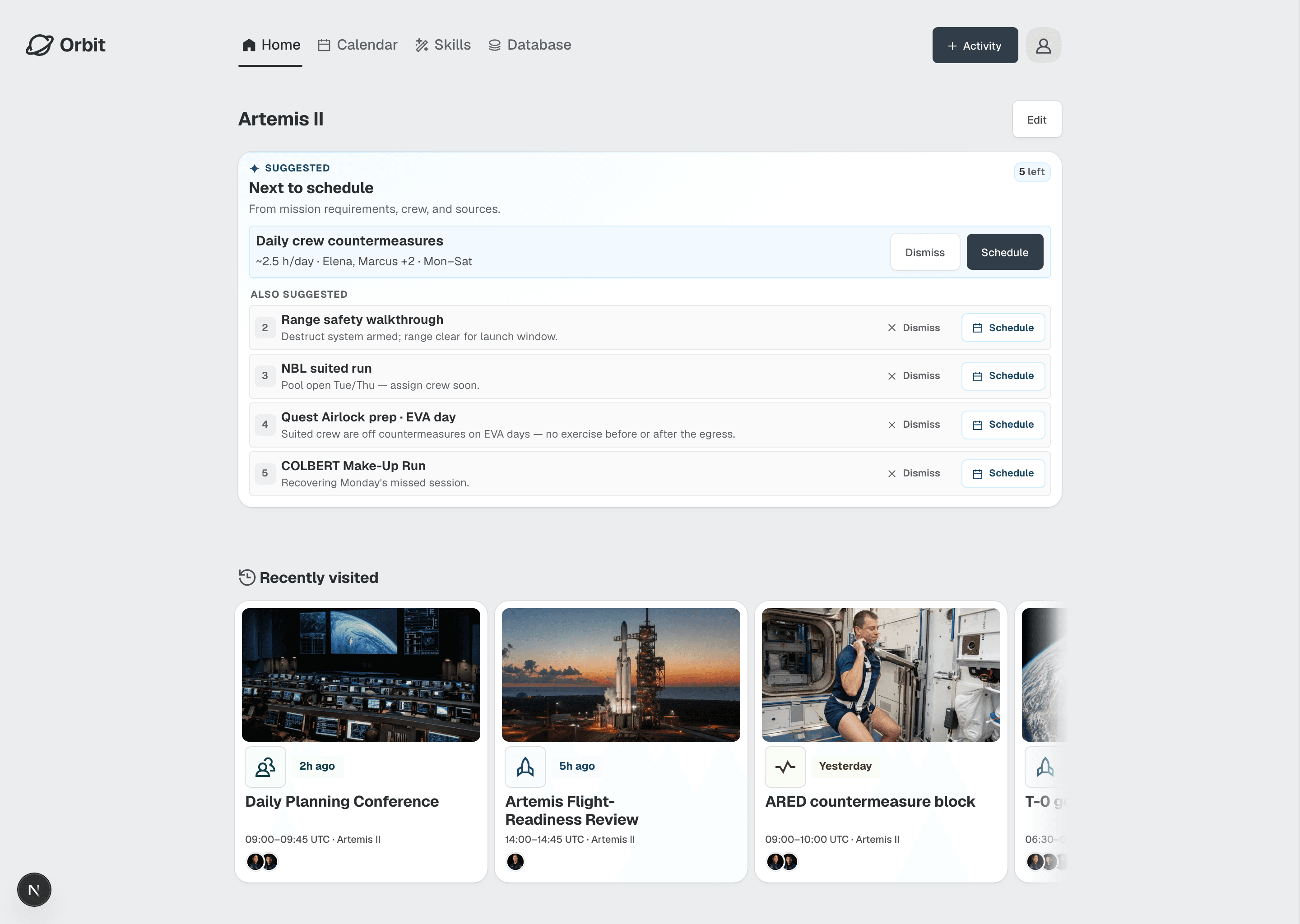Click the Suggested sparkle icon

coord(255,168)
